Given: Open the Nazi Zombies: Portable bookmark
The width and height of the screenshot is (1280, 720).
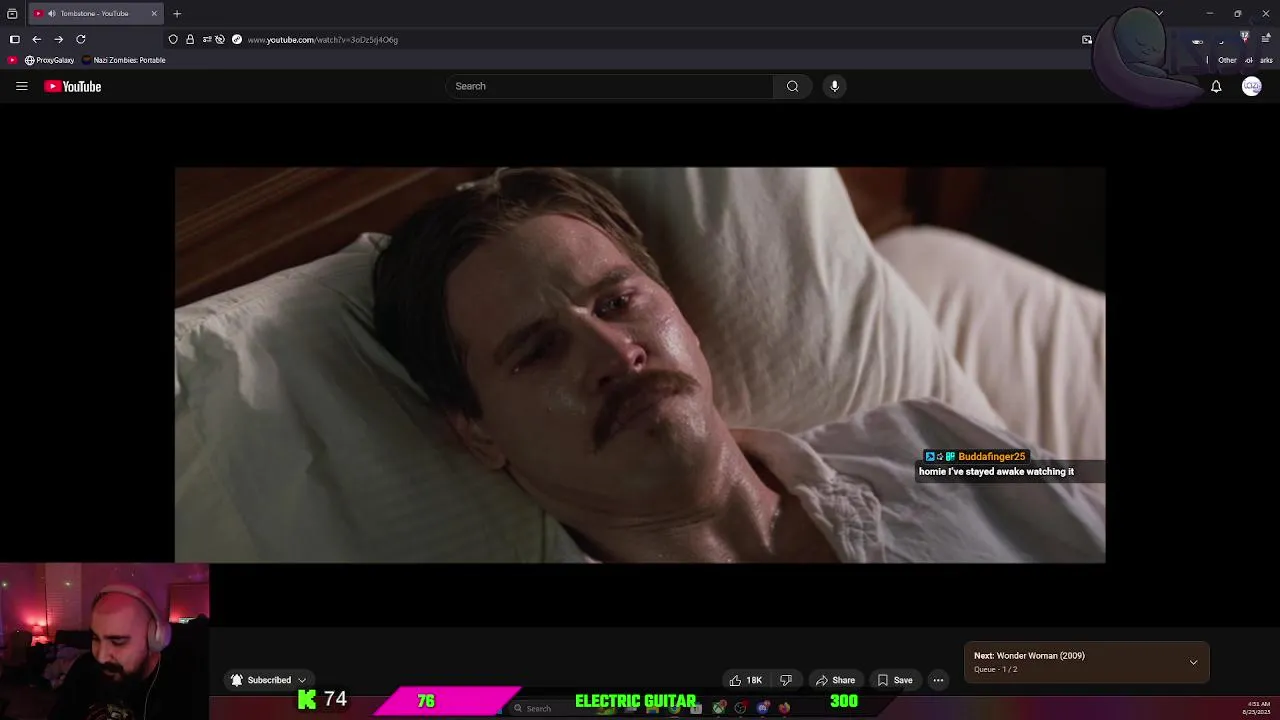Looking at the screenshot, I should click(125, 60).
